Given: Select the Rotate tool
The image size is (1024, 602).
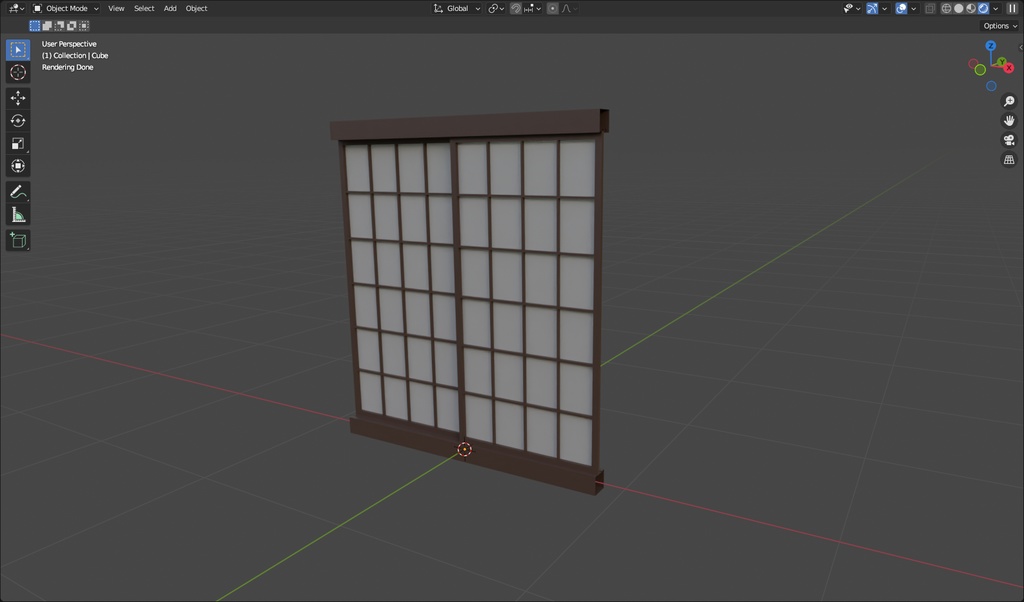Looking at the screenshot, I should point(18,121).
